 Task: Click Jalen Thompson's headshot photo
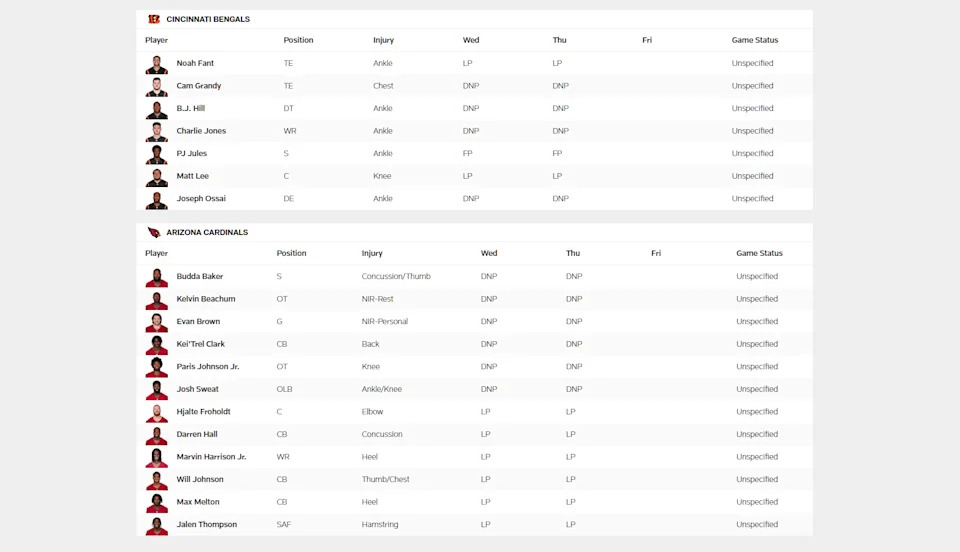157,525
